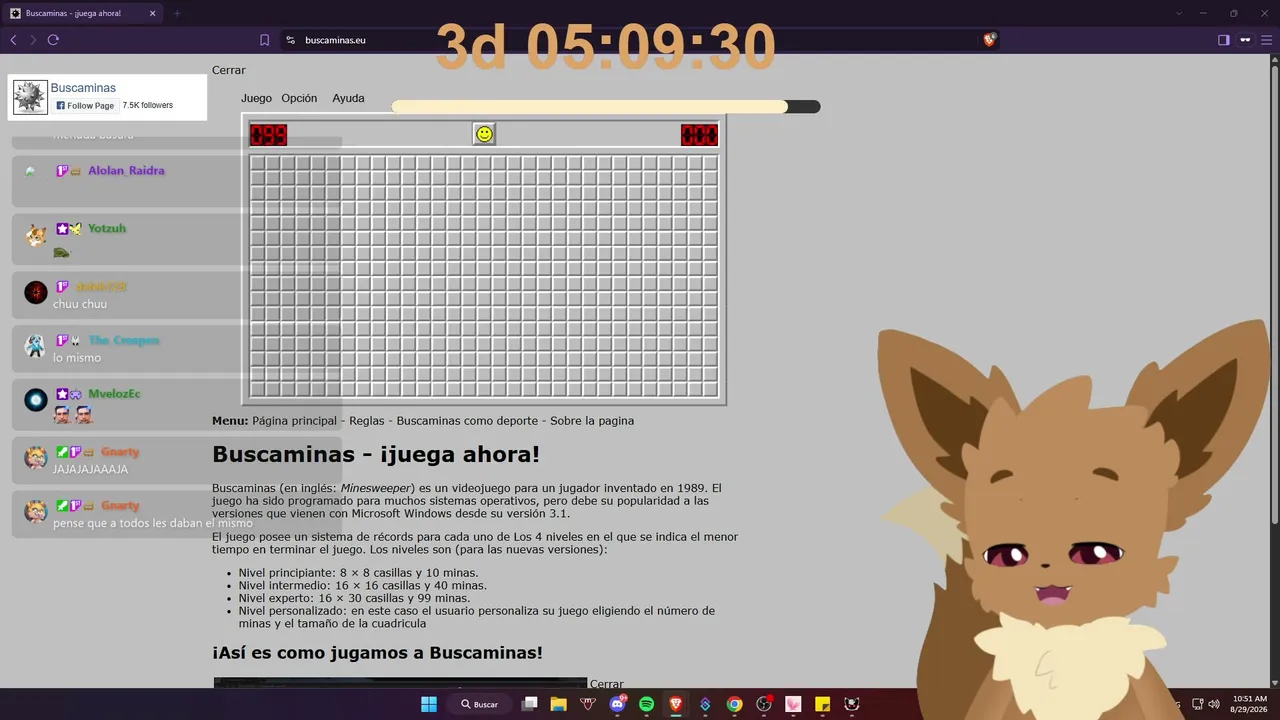Click the mine counter display showing 099
This screenshot has height=720, width=1280.
pos(268,135)
